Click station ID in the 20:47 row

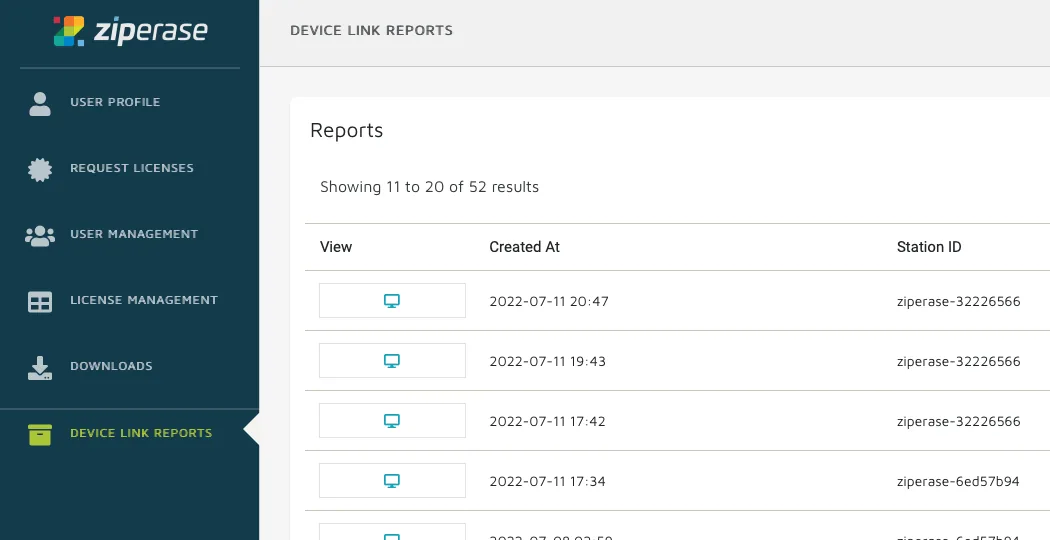tap(958, 301)
